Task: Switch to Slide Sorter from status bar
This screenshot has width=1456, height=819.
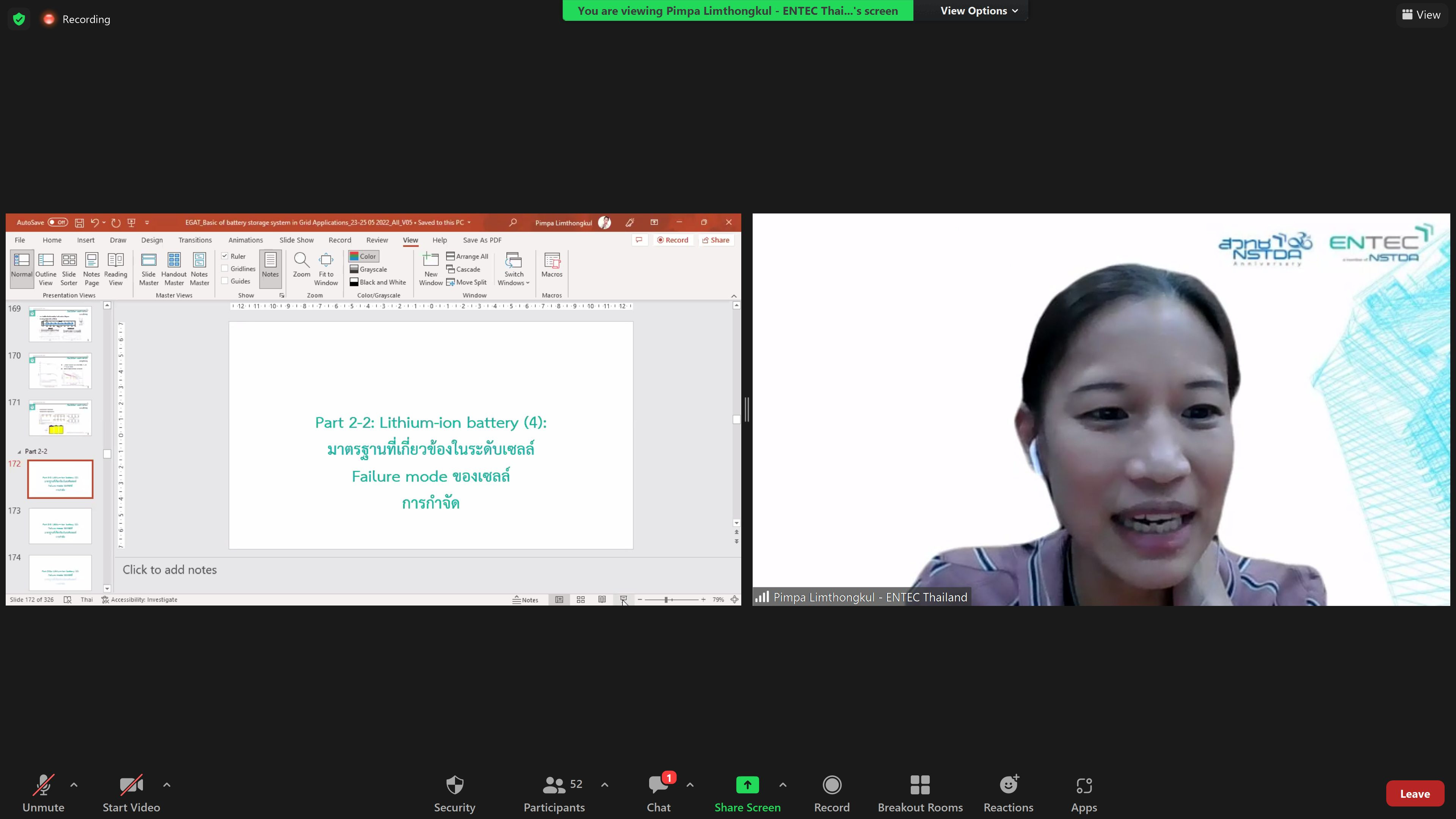Action: [x=581, y=600]
